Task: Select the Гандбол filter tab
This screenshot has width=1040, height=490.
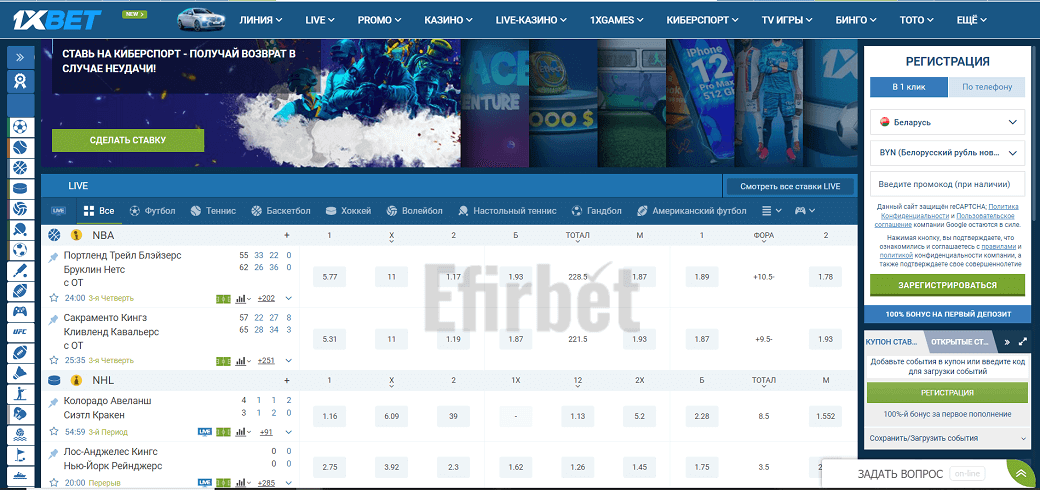Action: (x=597, y=211)
